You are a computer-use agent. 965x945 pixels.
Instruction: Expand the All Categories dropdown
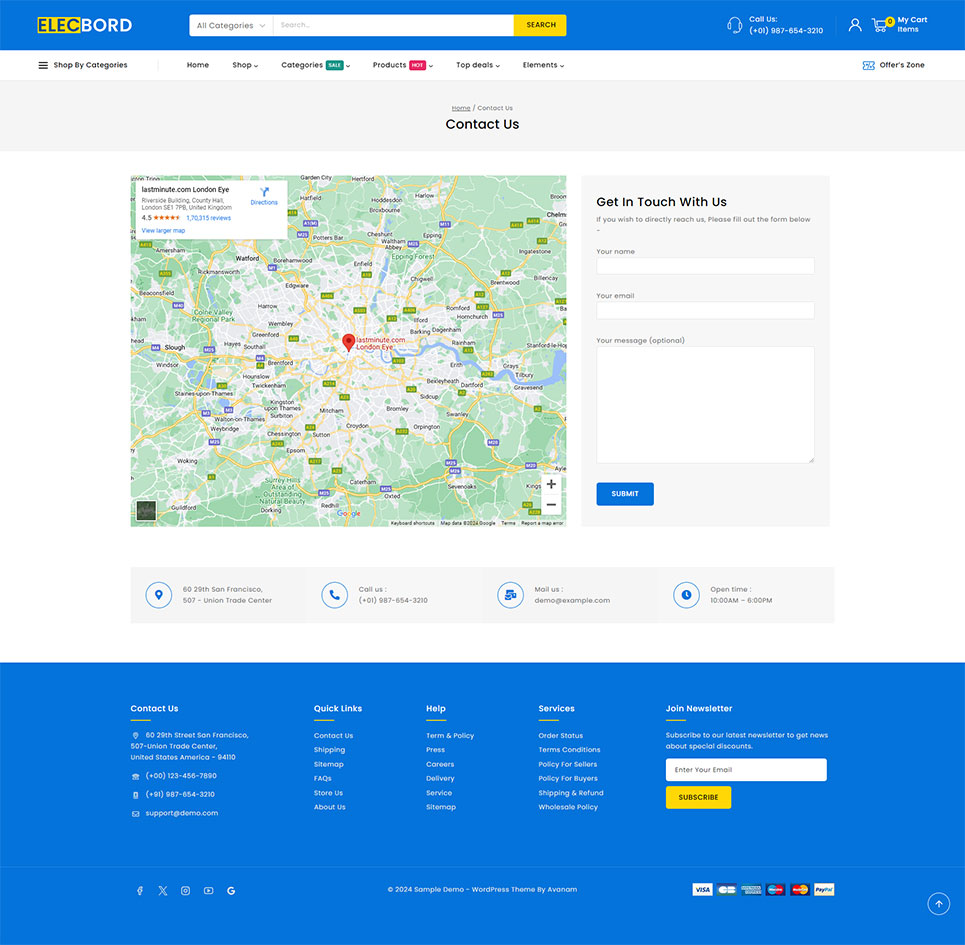(x=231, y=25)
